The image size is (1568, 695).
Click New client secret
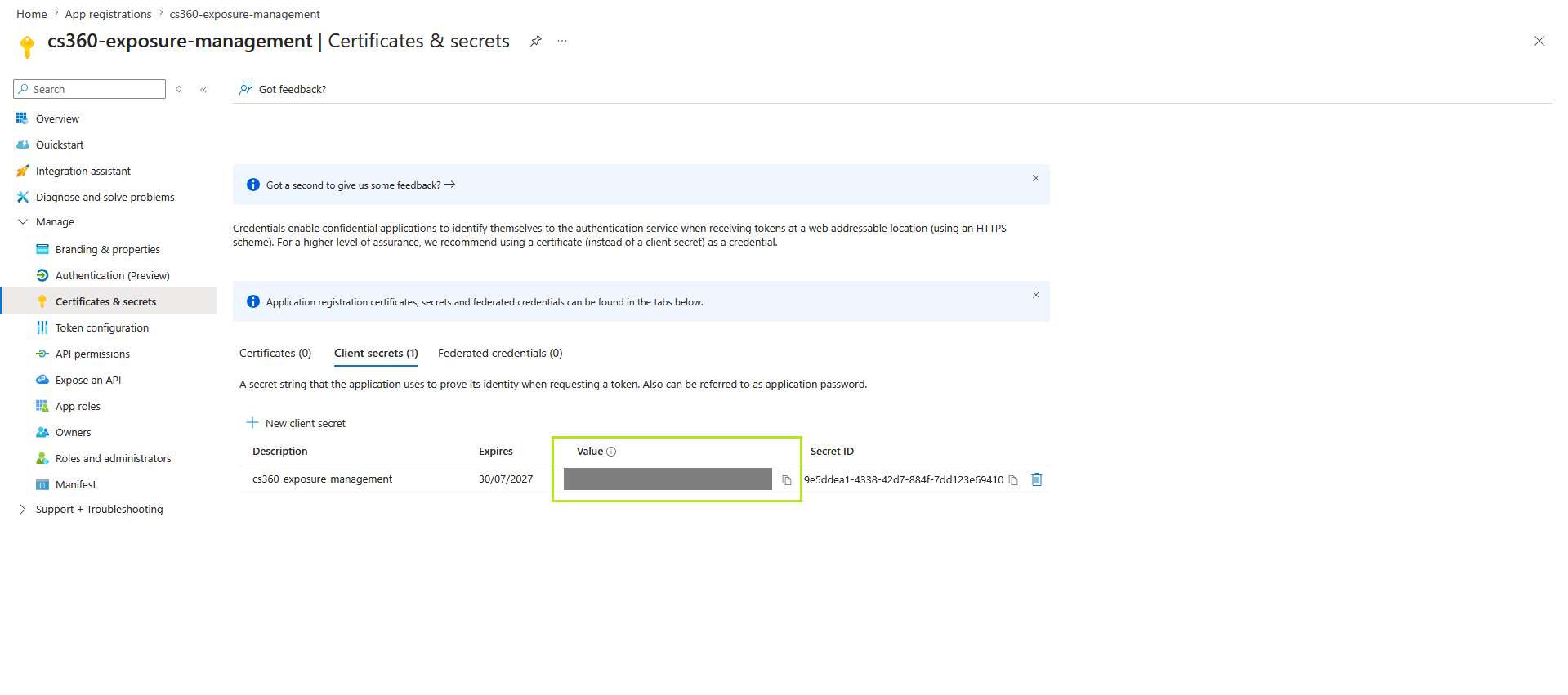[296, 423]
